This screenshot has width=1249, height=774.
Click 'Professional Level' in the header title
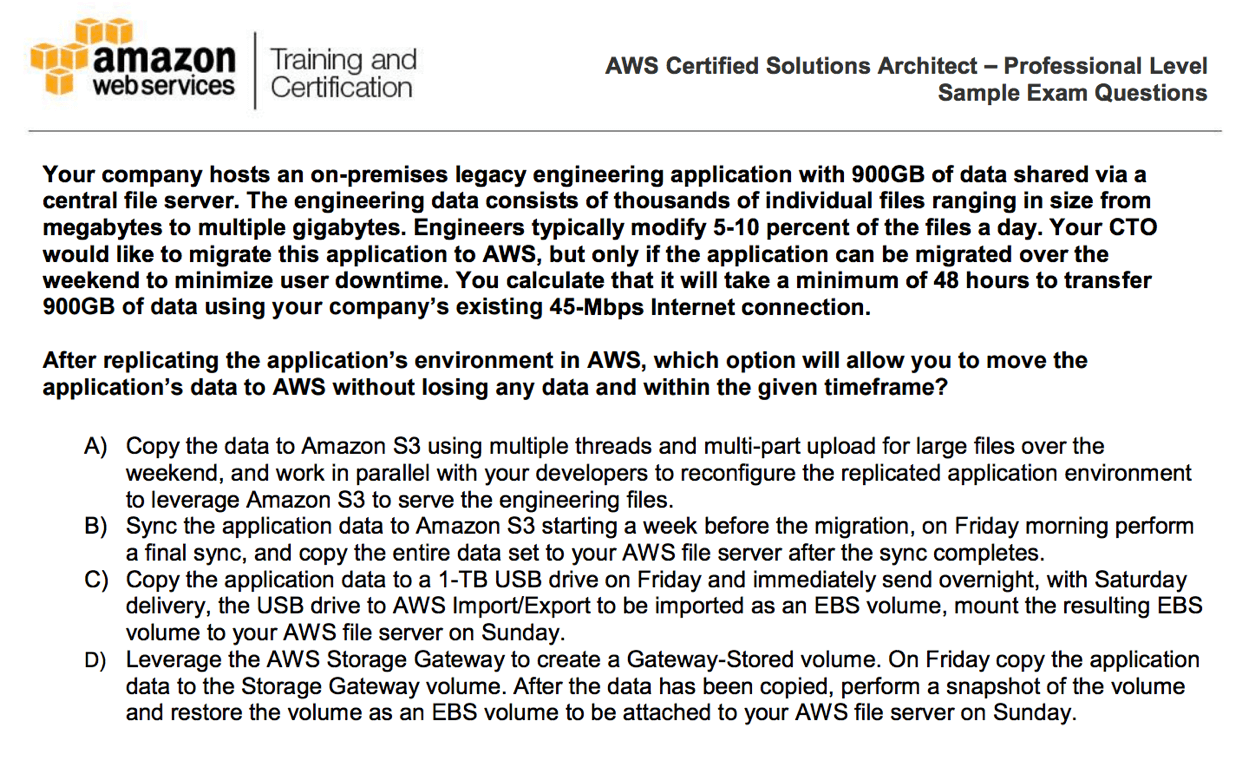[1105, 66]
